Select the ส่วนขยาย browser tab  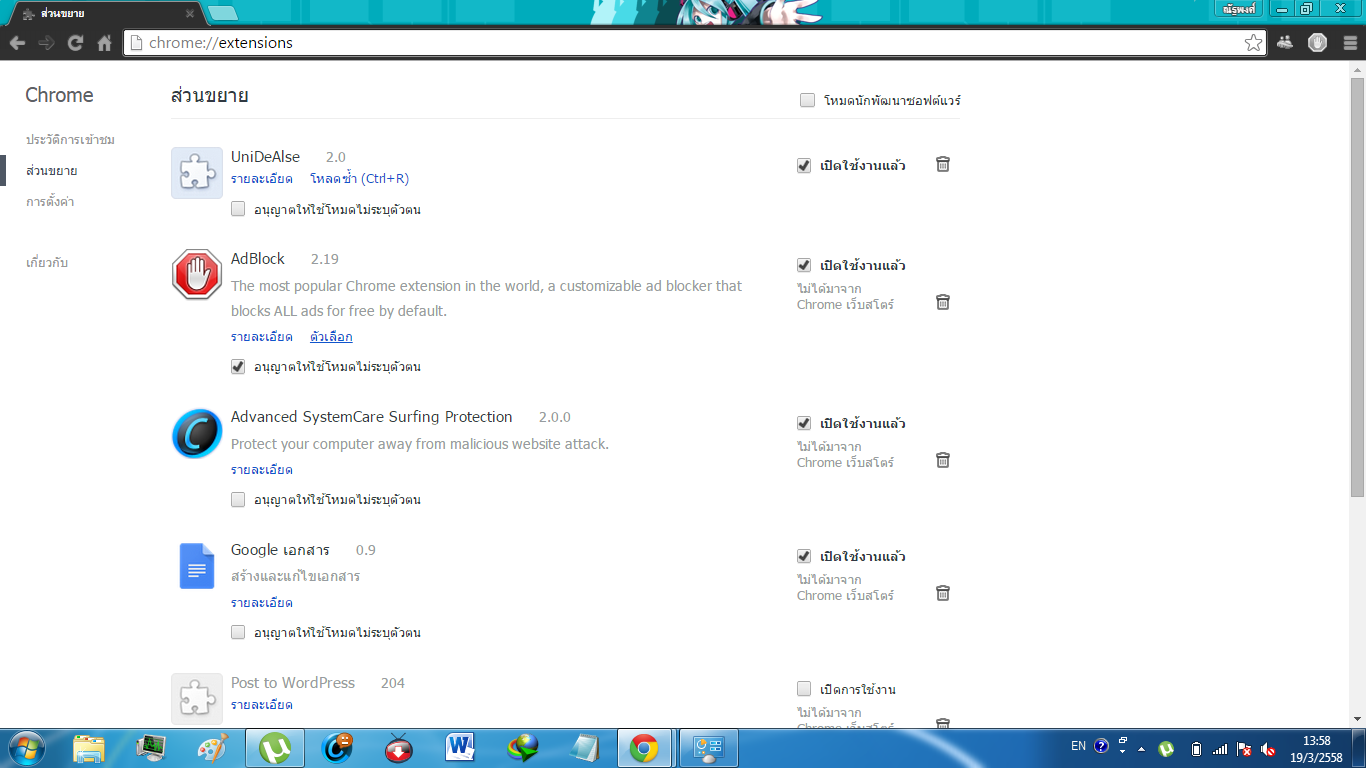[x=105, y=13]
